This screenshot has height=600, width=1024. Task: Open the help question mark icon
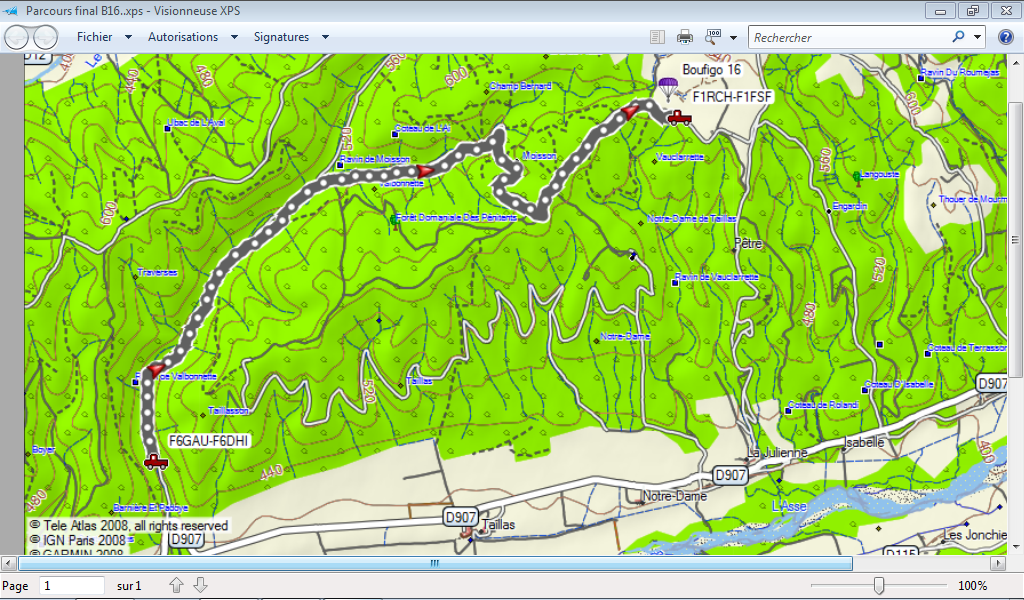pos(1005,37)
